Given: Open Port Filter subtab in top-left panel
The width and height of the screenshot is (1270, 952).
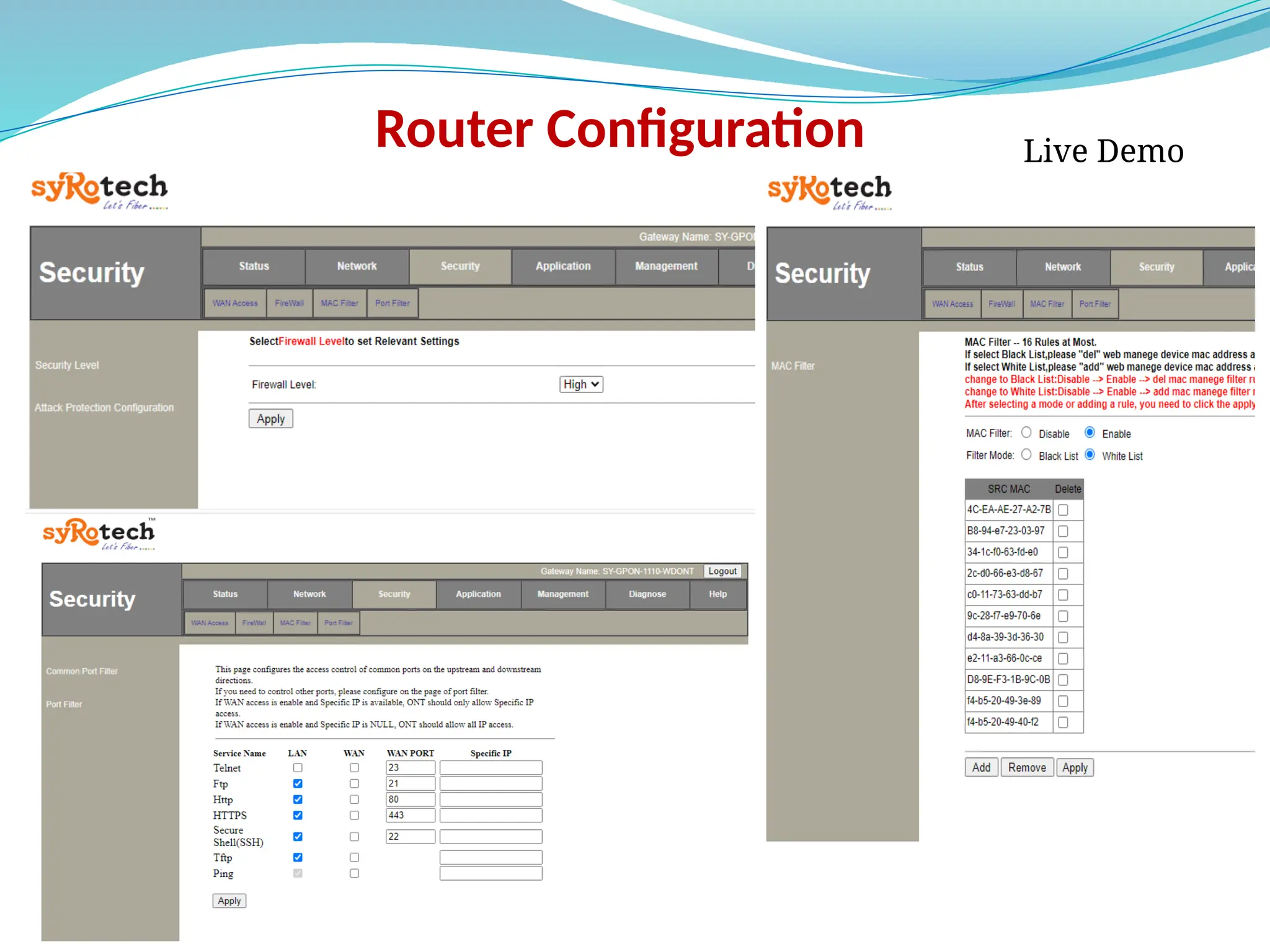Looking at the screenshot, I should click(x=393, y=303).
